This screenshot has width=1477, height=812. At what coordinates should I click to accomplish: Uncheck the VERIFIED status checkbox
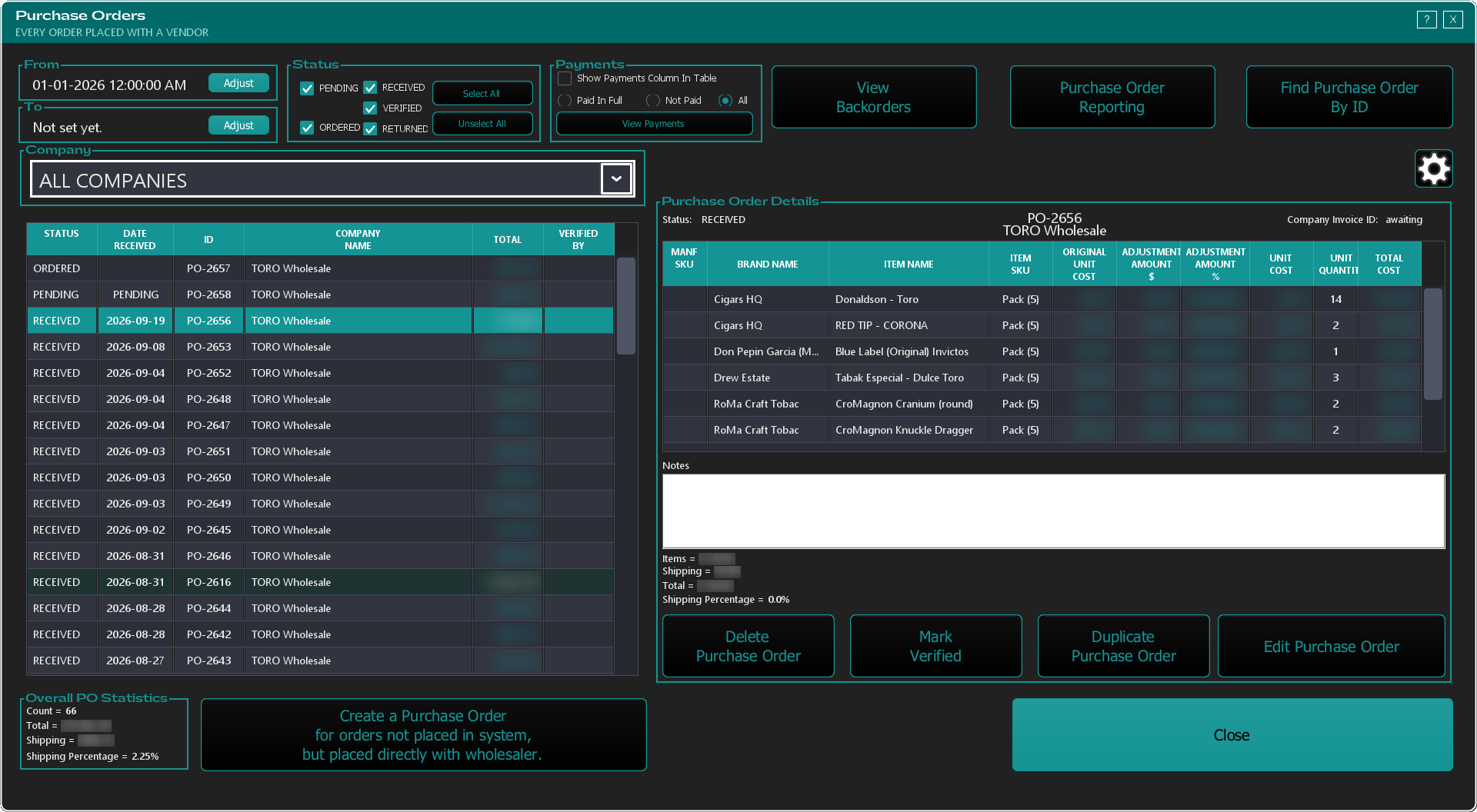pyautogui.click(x=370, y=108)
